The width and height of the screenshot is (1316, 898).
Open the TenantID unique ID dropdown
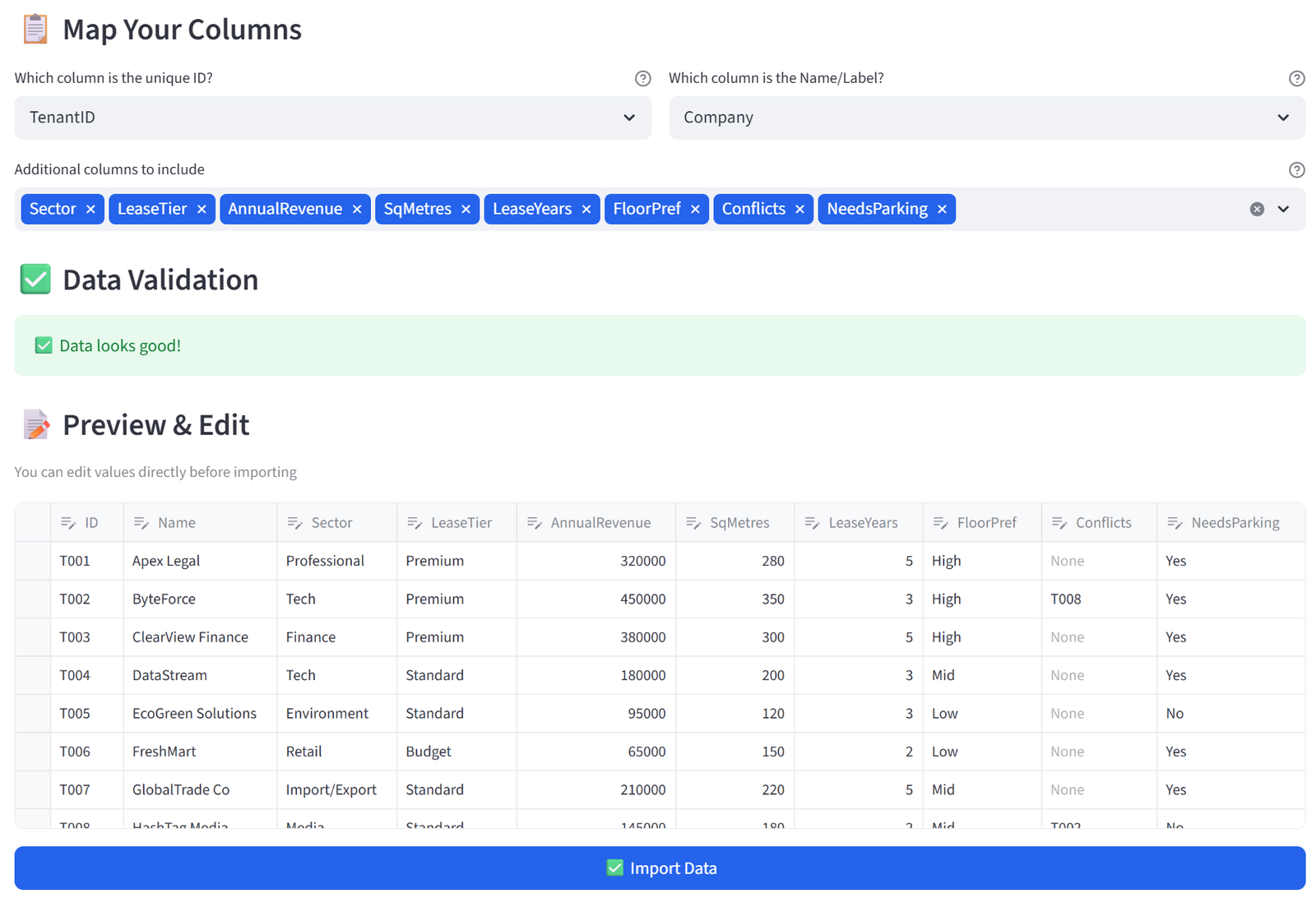(x=333, y=118)
